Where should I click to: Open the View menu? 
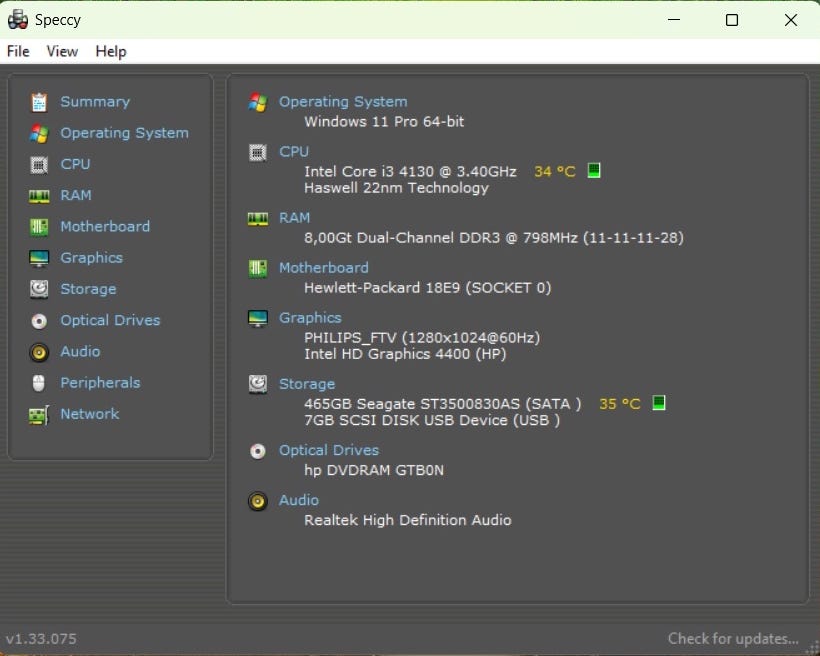point(62,51)
